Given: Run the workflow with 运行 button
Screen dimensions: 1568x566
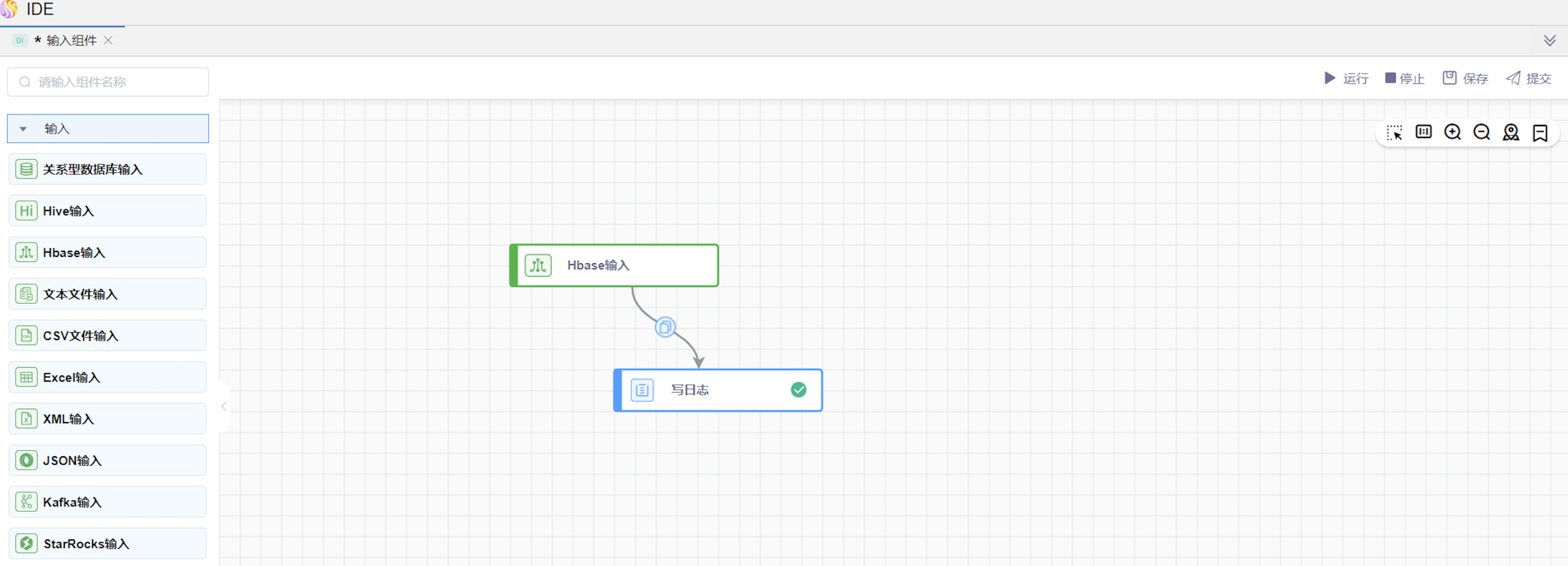Looking at the screenshot, I should [x=1347, y=79].
